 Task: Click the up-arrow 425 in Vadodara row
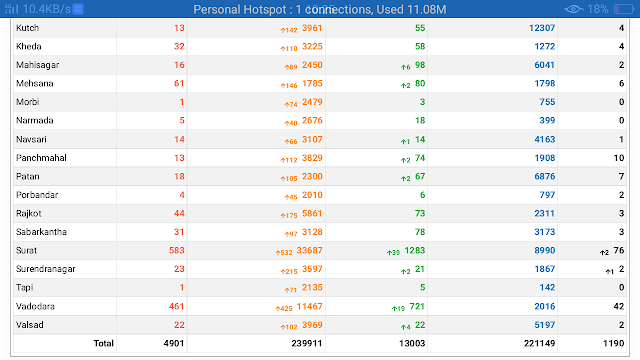[284, 308]
